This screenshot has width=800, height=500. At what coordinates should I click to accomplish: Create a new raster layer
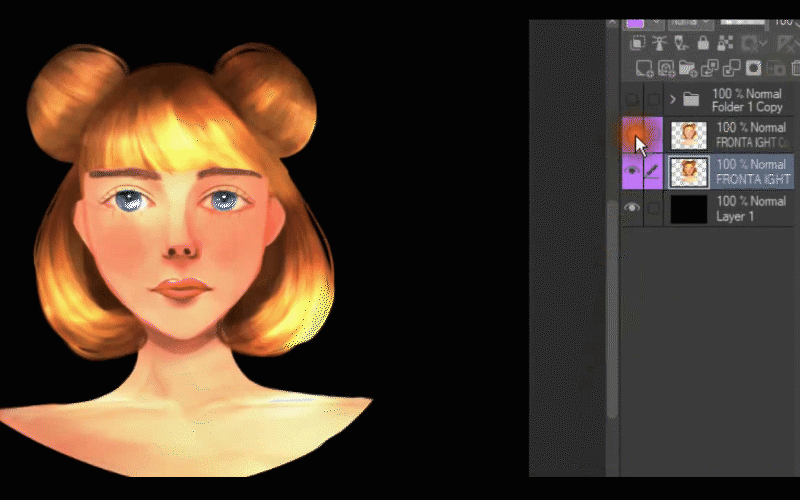(x=644, y=68)
